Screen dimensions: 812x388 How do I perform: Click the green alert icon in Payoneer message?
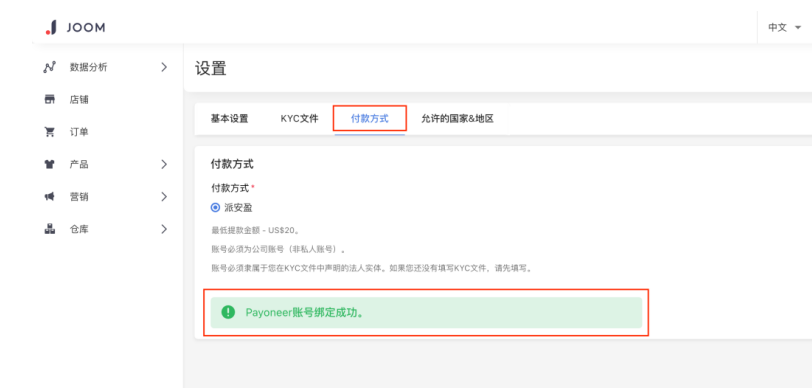(x=228, y=312)
